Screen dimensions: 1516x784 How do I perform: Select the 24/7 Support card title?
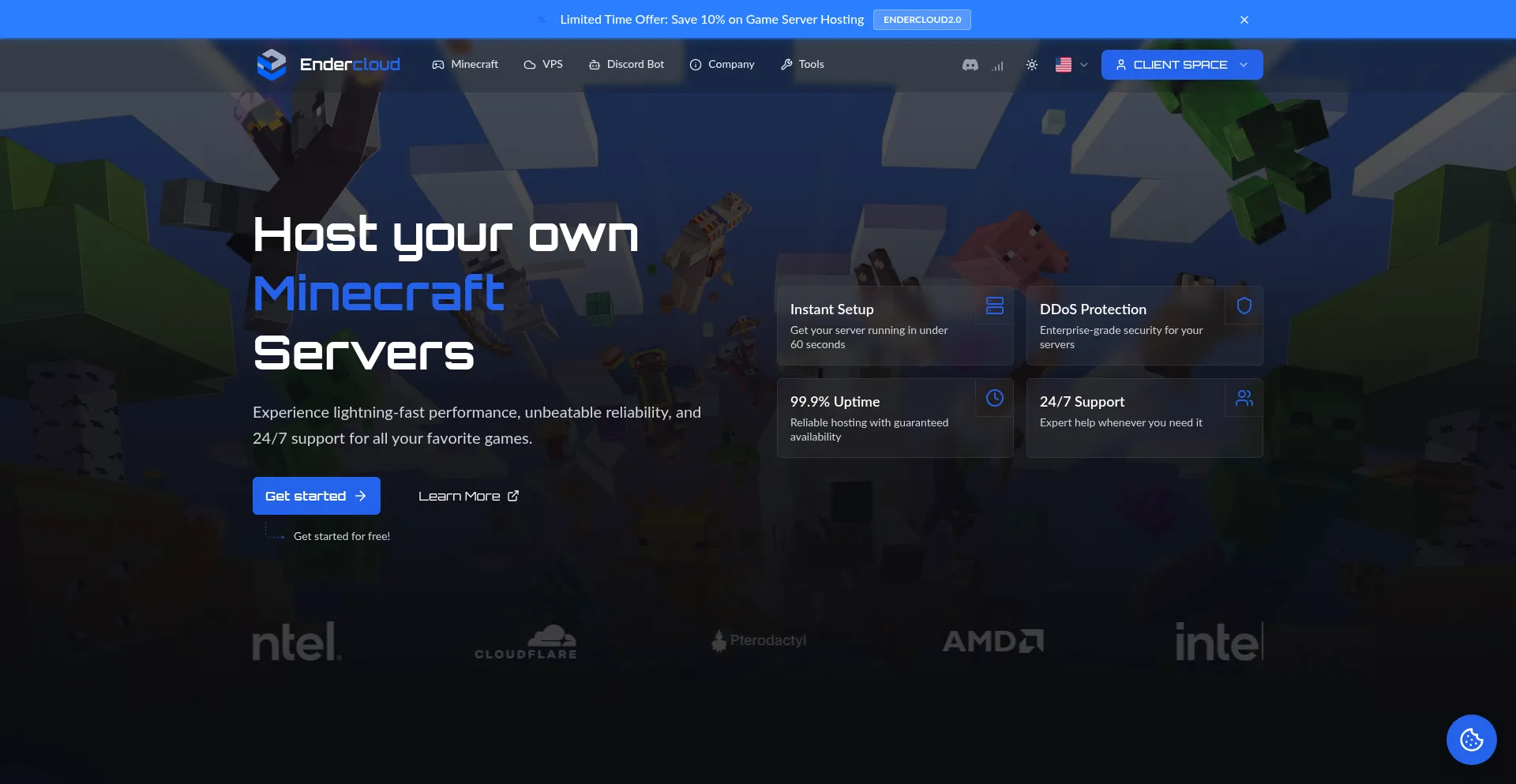coord(1082,402)
